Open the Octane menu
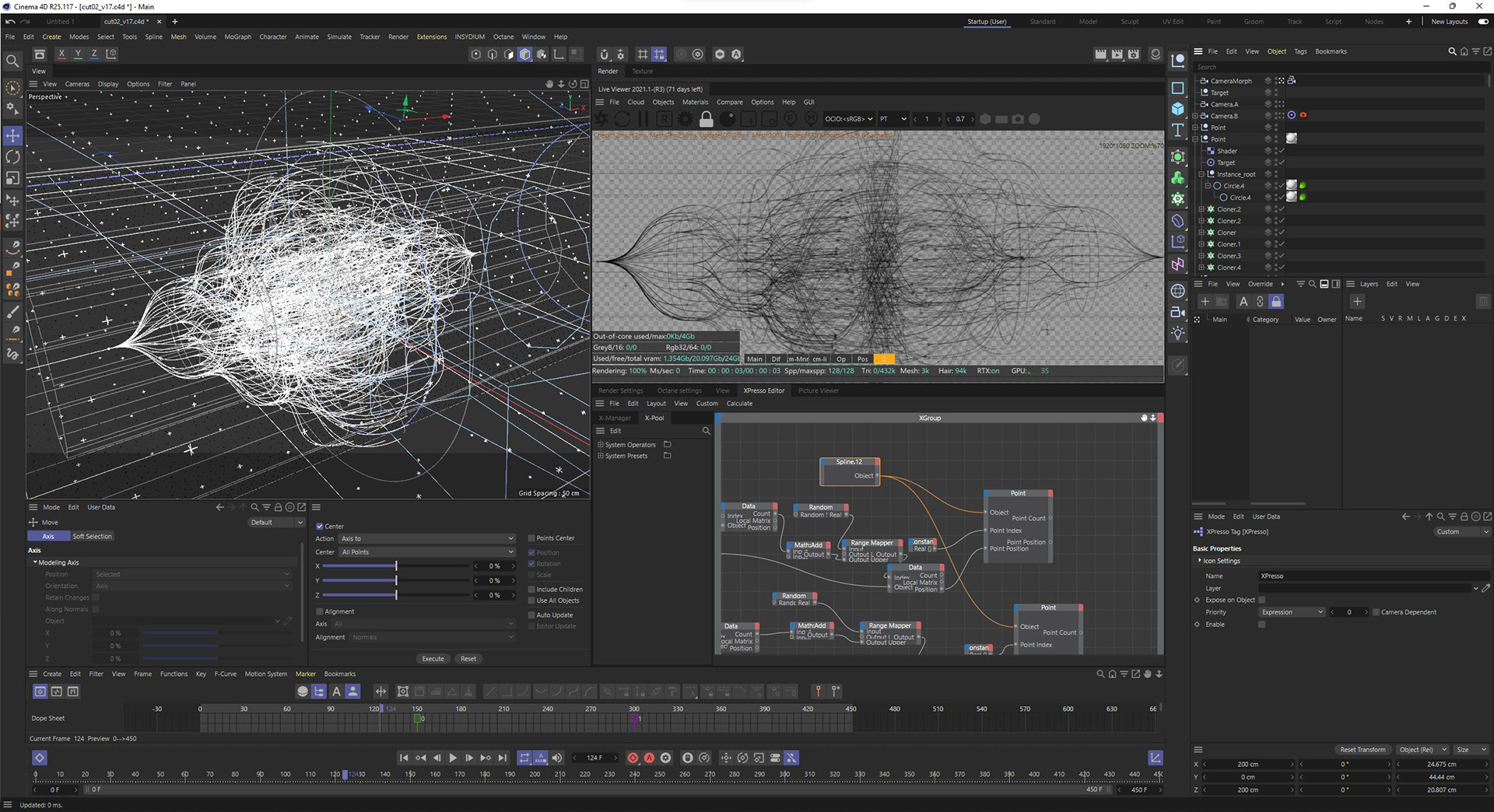The width and height of the screenshot is (1494, 812). [x=503, y=37]
